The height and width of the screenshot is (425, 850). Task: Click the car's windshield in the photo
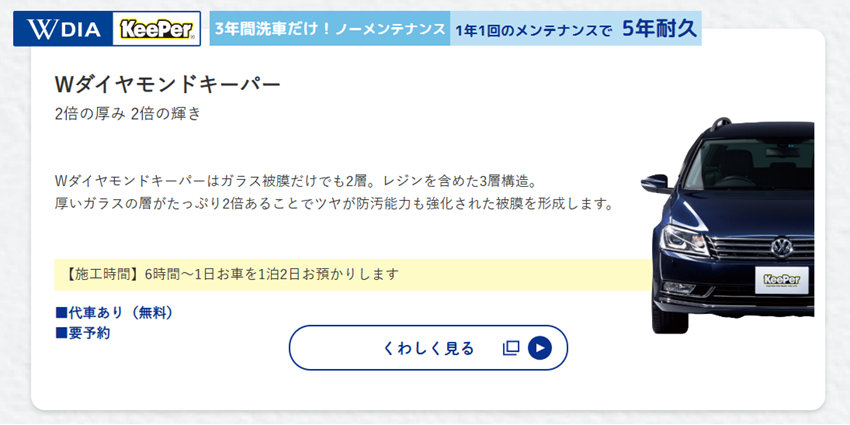click(x=760, y=160)
